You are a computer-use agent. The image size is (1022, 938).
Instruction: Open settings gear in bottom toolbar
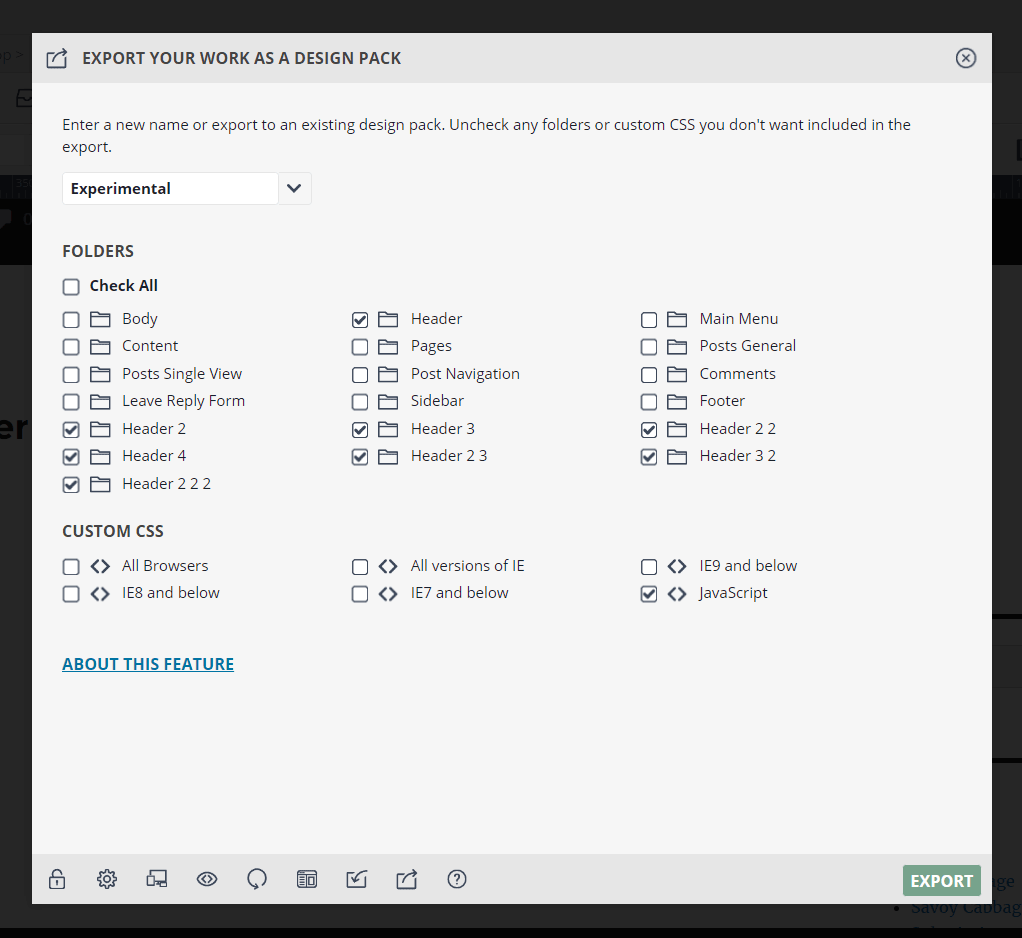point(107,879)
